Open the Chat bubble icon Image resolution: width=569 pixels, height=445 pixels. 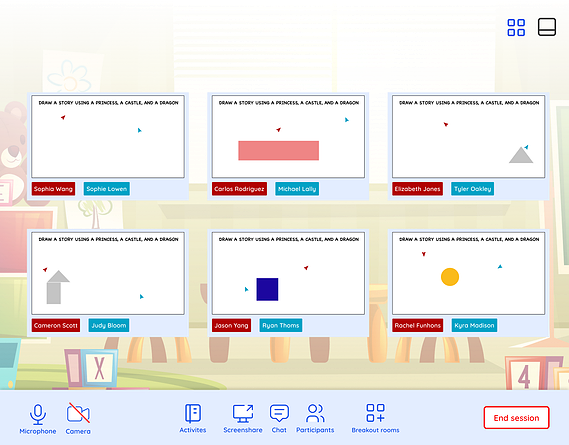tap(279, 413)
